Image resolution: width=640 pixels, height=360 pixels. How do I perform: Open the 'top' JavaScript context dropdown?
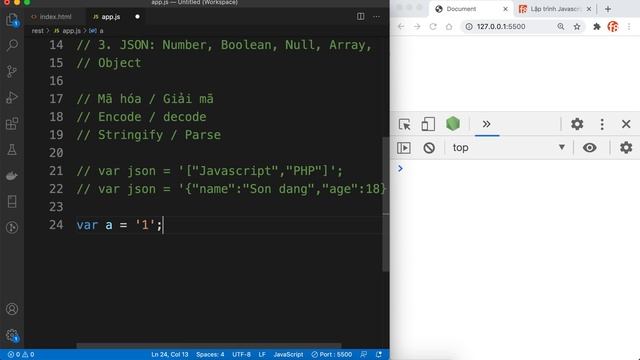(x=509, y=148)
